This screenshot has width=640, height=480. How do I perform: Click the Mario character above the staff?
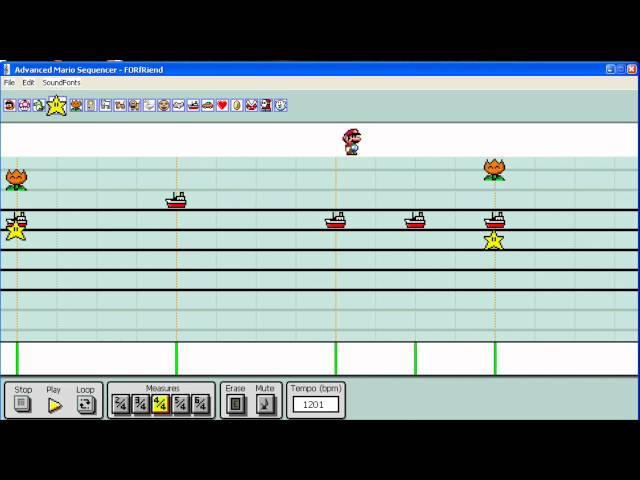click(351, 142)
